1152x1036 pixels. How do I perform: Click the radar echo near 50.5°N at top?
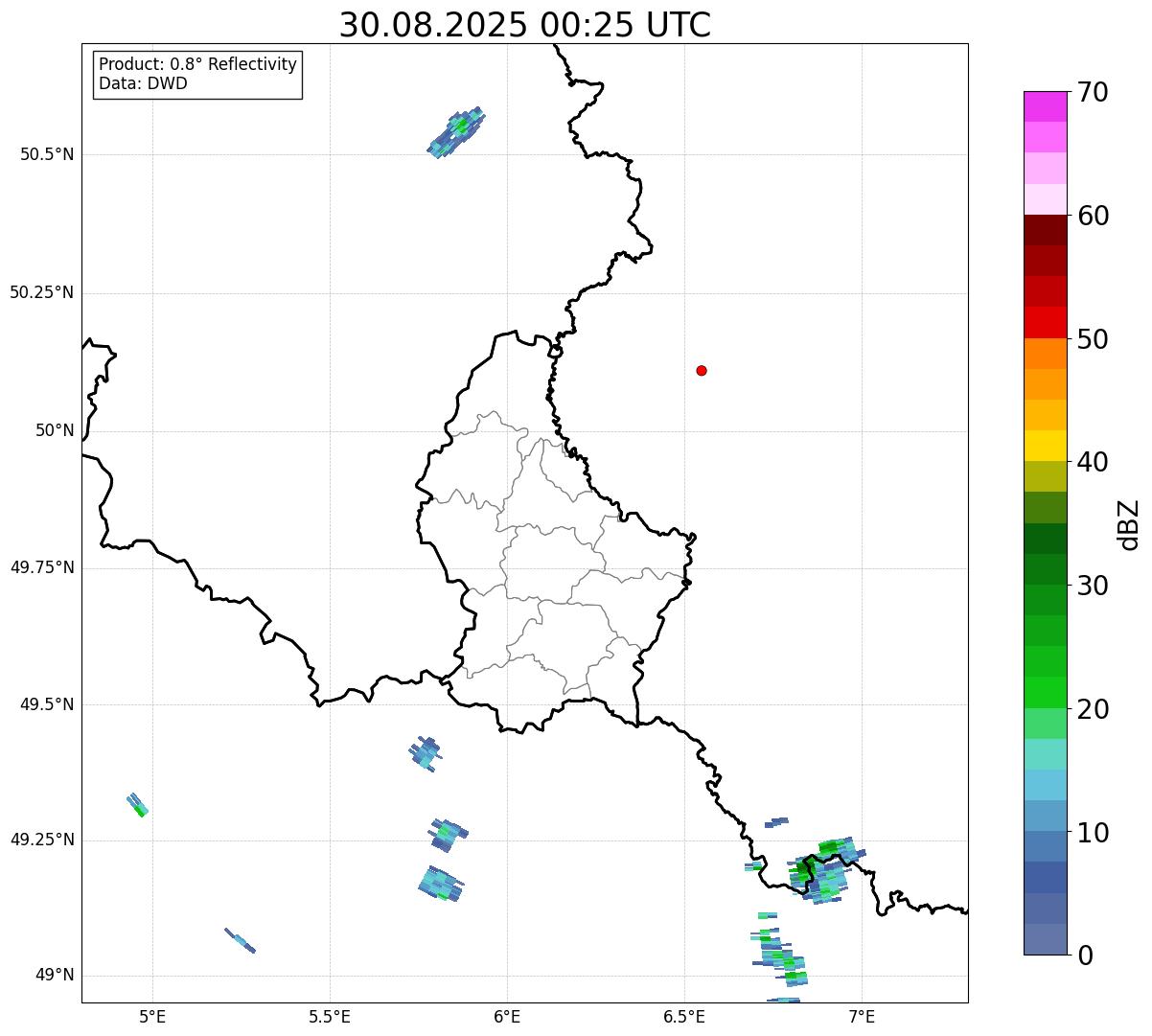click(x=456, y=132)
